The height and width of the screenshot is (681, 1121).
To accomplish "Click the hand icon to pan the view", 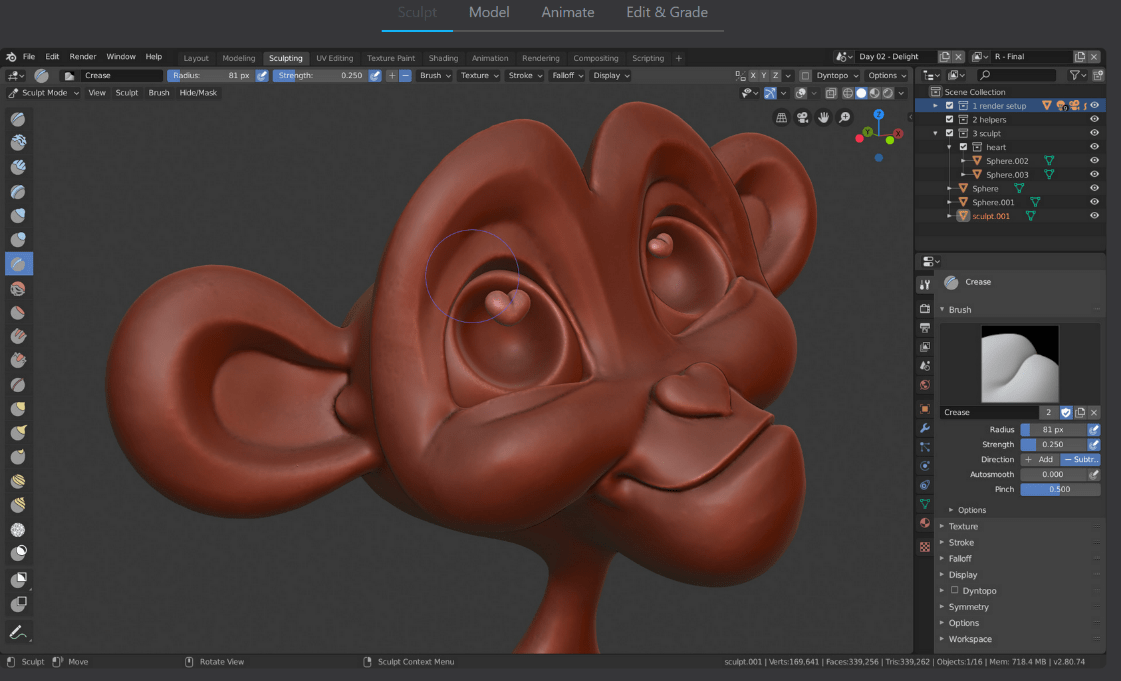I will pos(823,117).
